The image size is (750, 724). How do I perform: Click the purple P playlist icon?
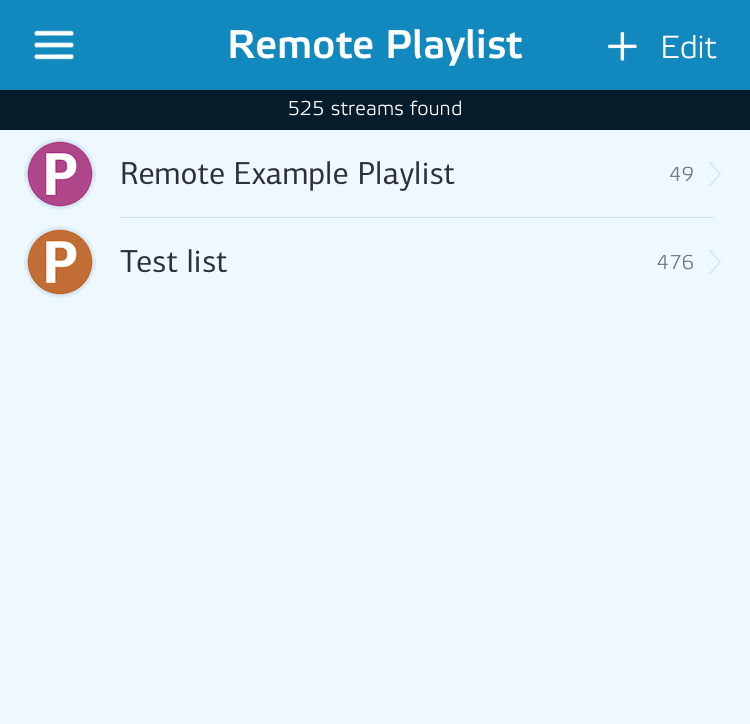pyautogui.click(x=60, y=174)
